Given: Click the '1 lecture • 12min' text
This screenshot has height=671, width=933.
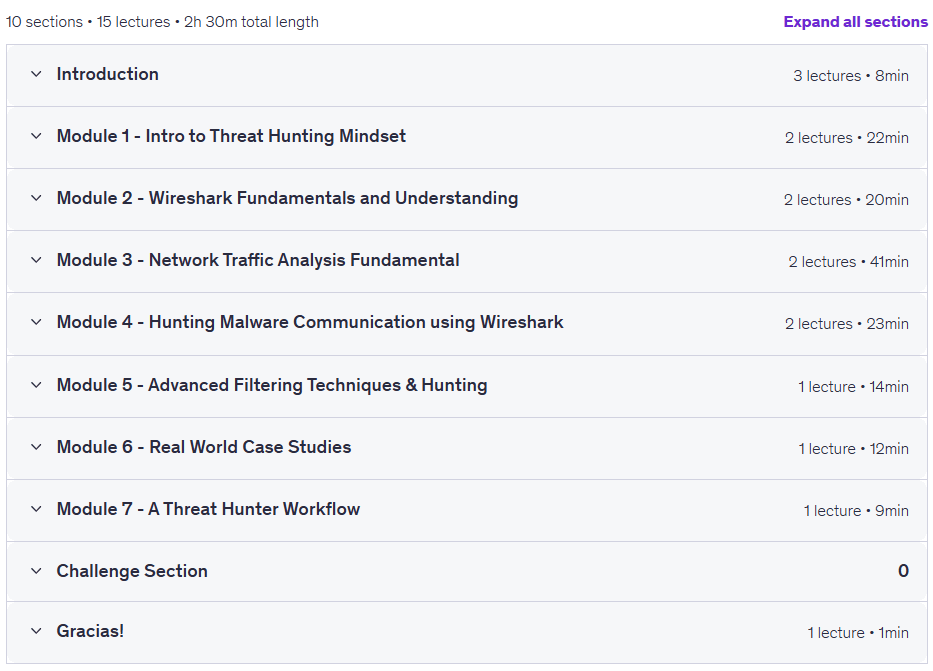Looking at the screenshot, I should click(x=853, y=449).
